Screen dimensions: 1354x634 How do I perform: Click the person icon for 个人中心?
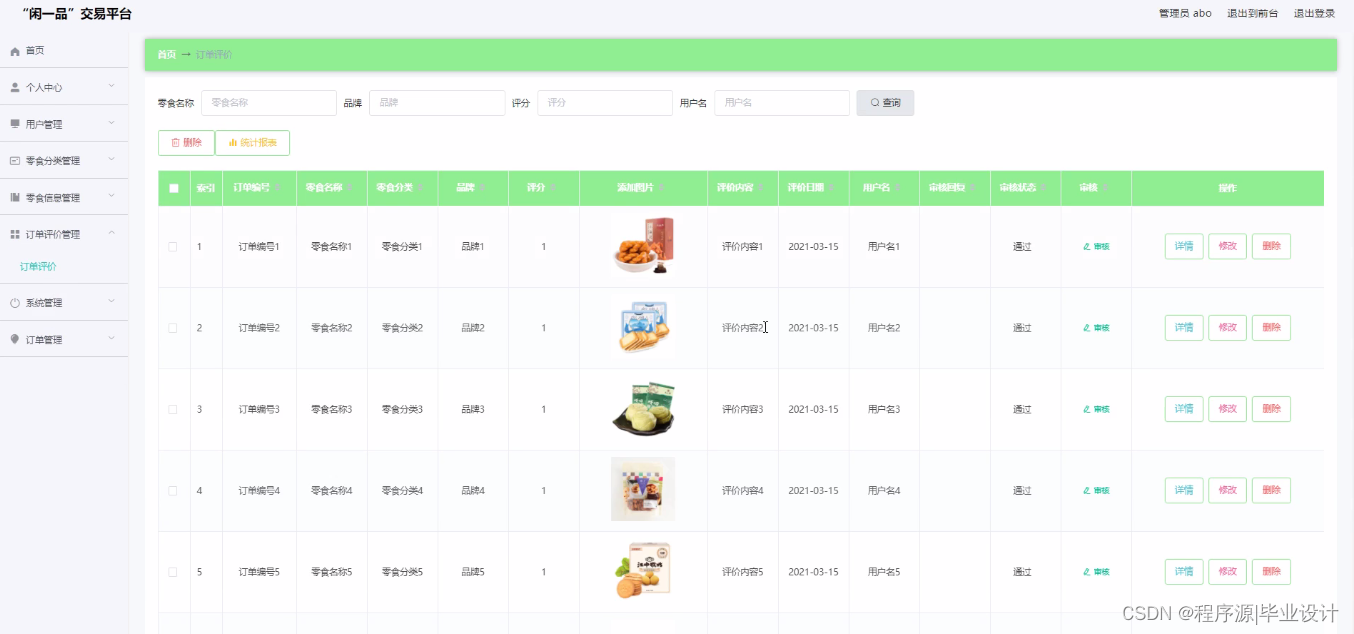pos(15,88)
